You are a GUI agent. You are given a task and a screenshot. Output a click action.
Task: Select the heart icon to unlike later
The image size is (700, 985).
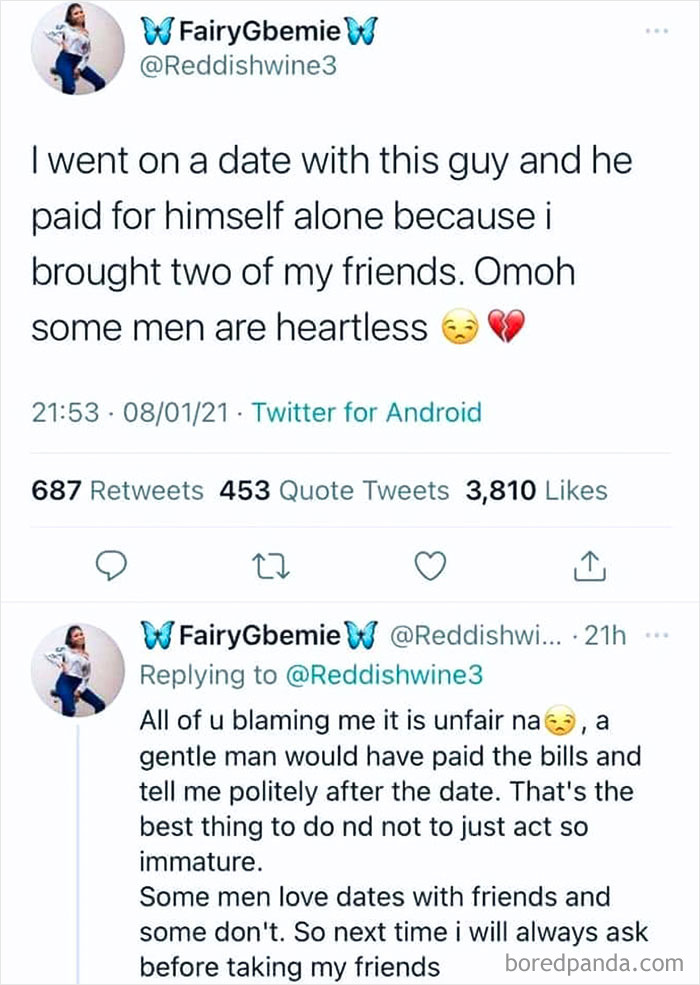click(x=429, y=566)
